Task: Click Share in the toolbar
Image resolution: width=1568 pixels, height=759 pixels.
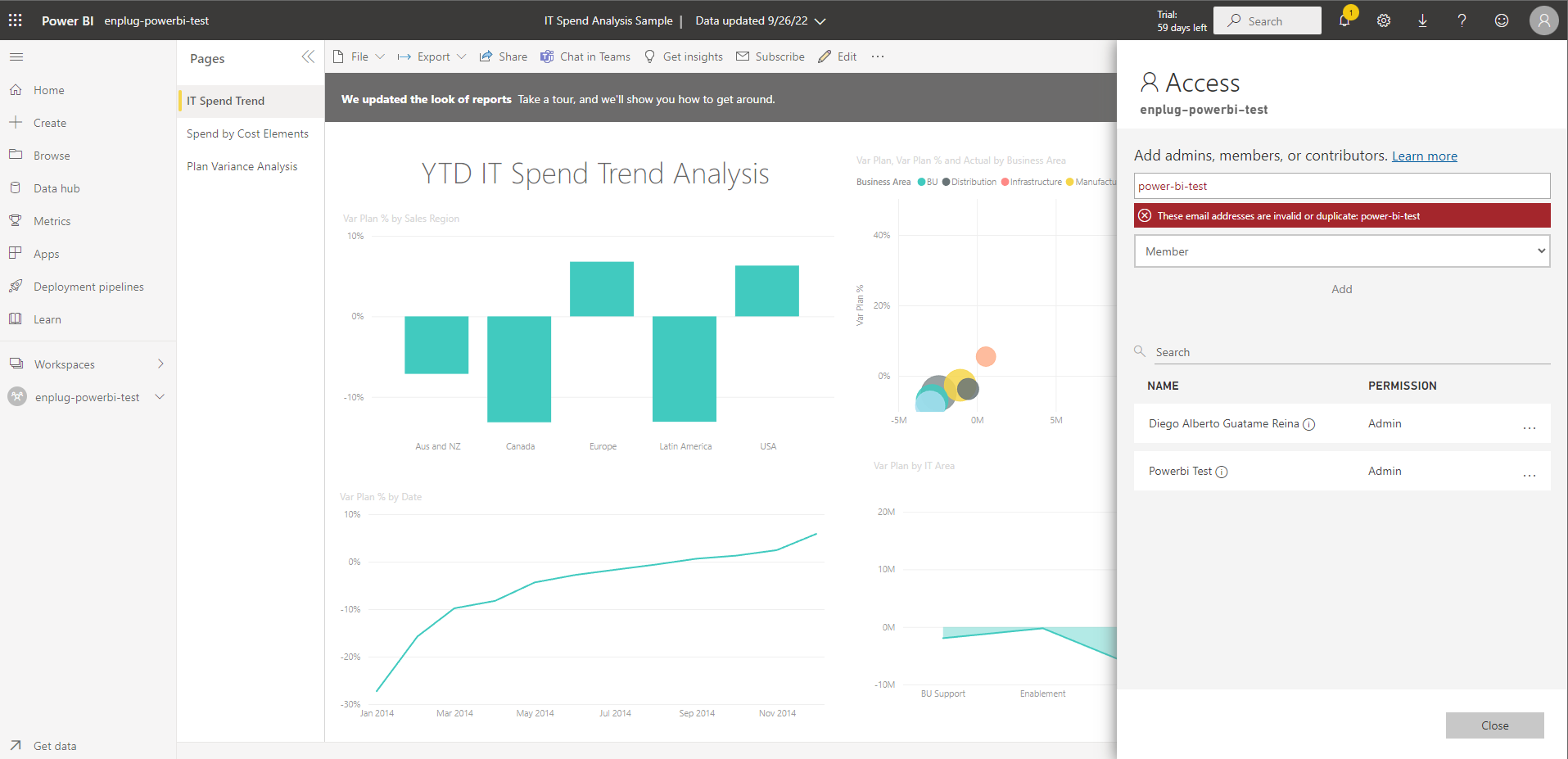Action: 504,56
